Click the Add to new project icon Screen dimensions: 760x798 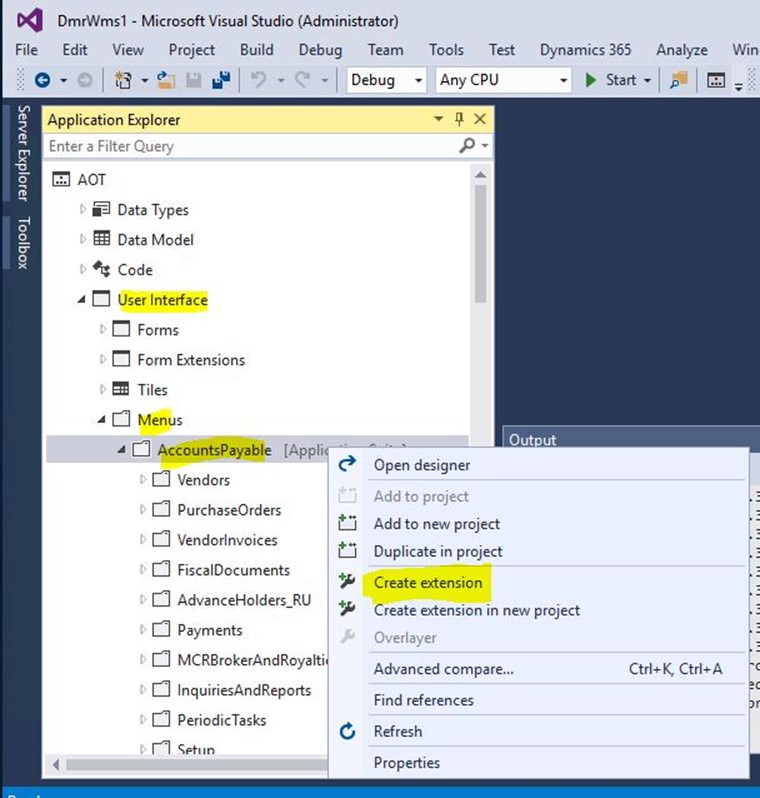point(348,522)
